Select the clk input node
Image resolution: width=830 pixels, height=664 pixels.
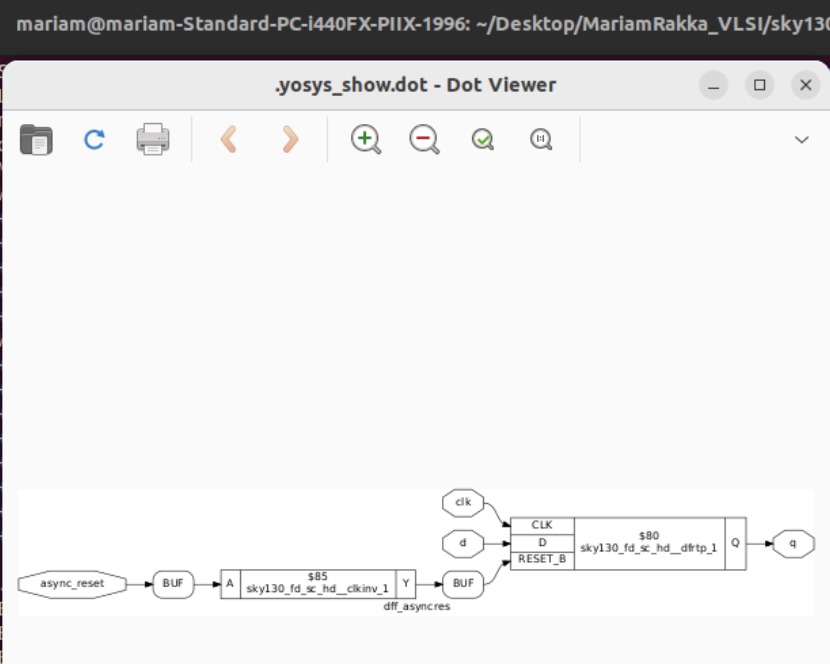(x=463, y=503)
